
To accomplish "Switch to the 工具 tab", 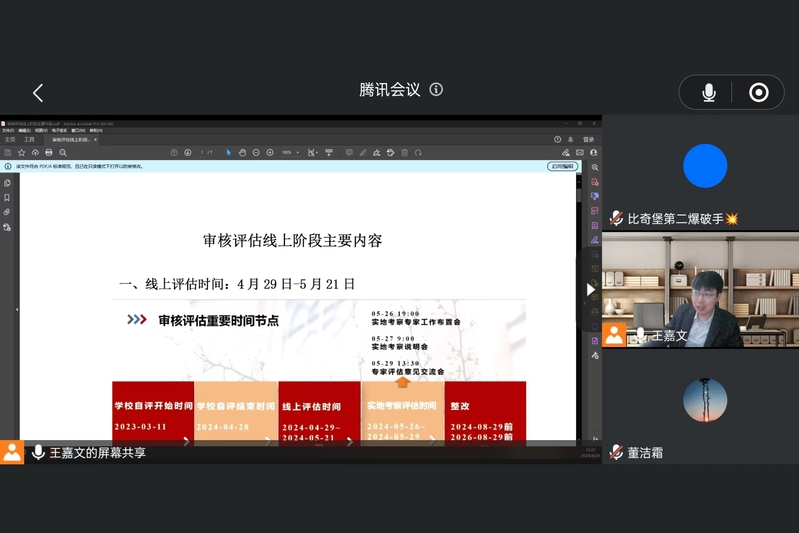I will [x=30, y=139].
